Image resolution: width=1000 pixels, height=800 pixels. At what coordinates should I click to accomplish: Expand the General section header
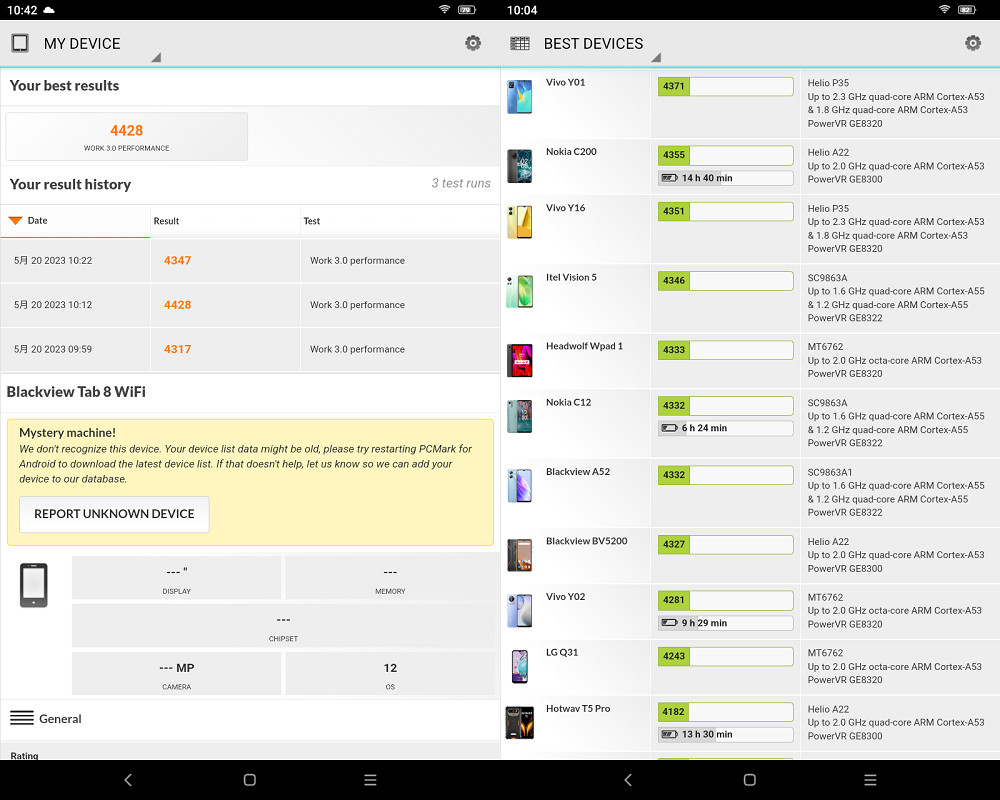click(x=250, y=719)
